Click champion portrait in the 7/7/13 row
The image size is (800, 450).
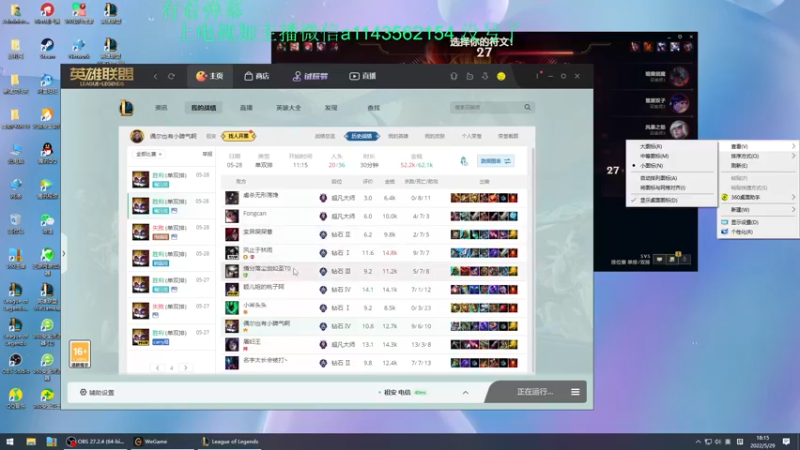coord(232,363)
